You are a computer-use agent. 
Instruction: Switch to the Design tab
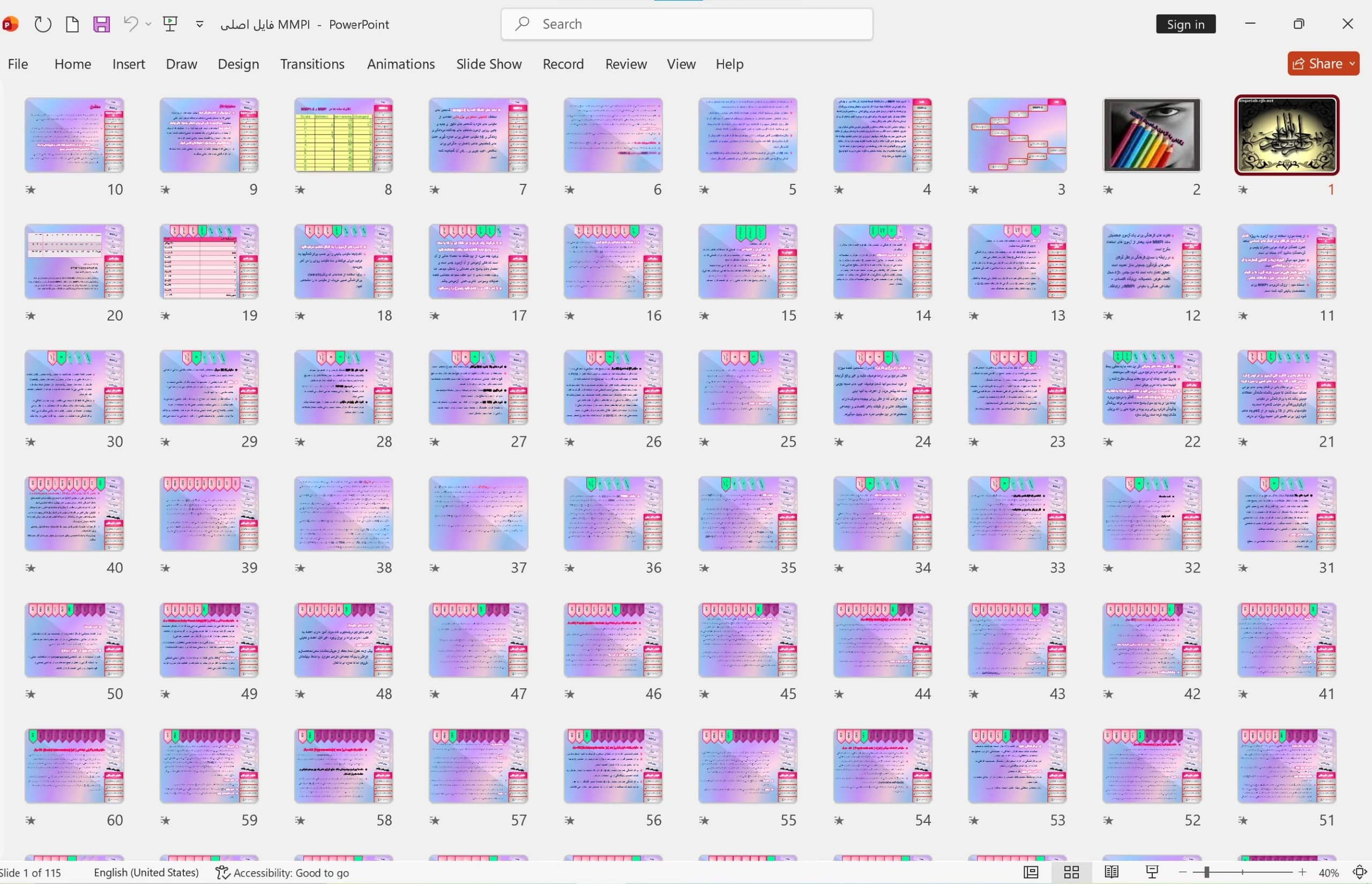[x=238, y=64]
